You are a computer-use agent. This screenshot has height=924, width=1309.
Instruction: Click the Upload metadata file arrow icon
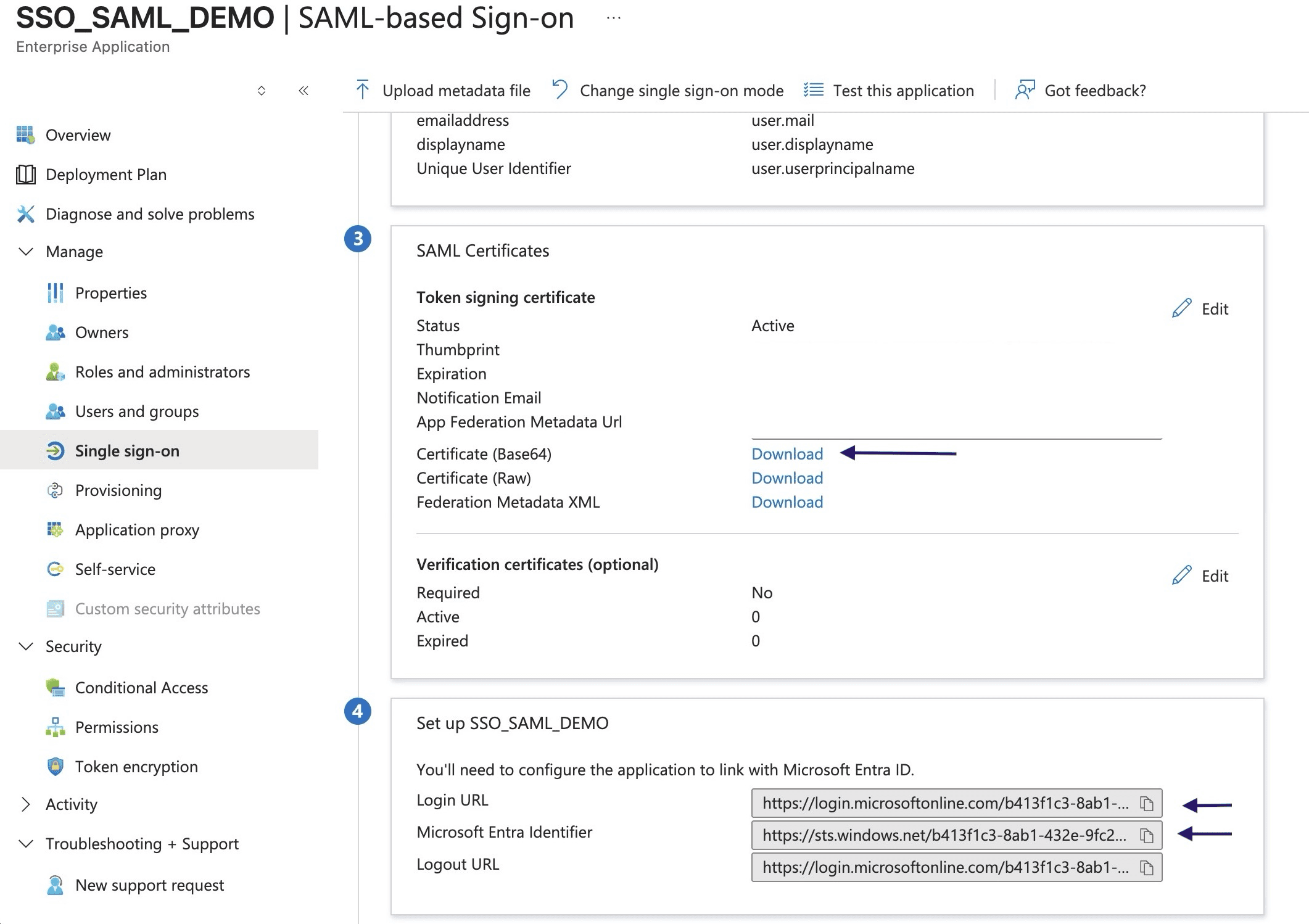(x=363, y=90)
